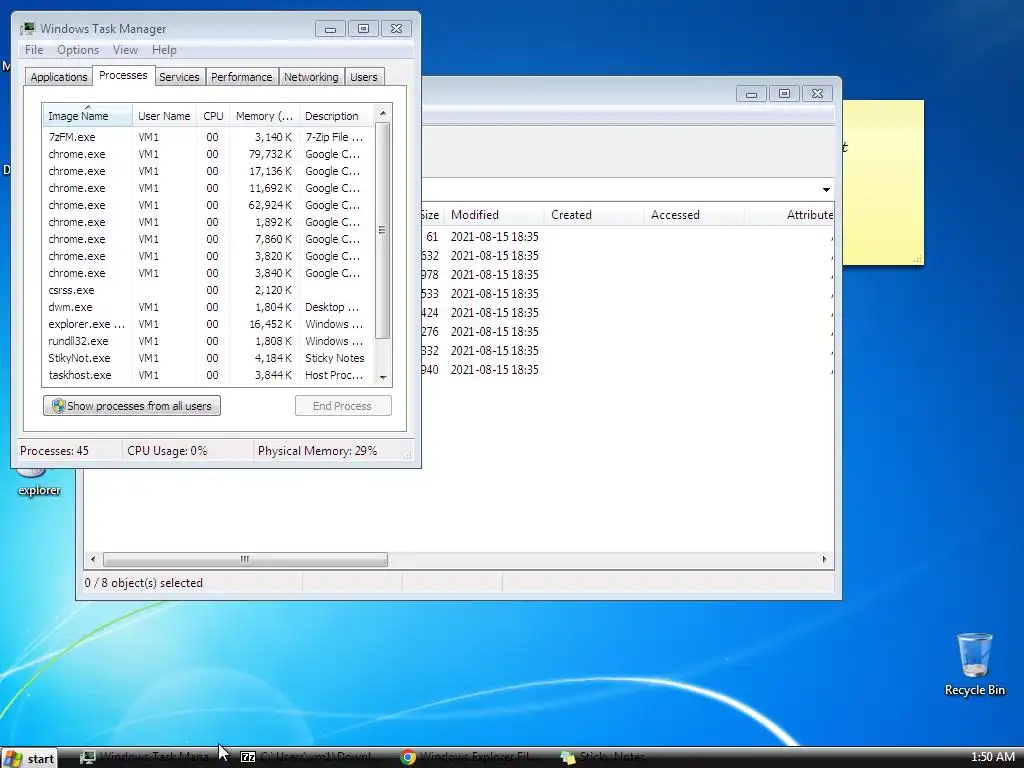Sort processes by Description column
This screenshot has height=768, width=1024.
(x=336, y=116)
